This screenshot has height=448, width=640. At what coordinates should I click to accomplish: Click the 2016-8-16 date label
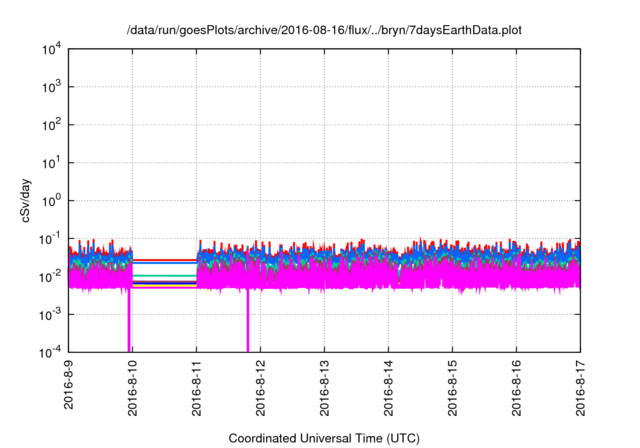point(516,388)
